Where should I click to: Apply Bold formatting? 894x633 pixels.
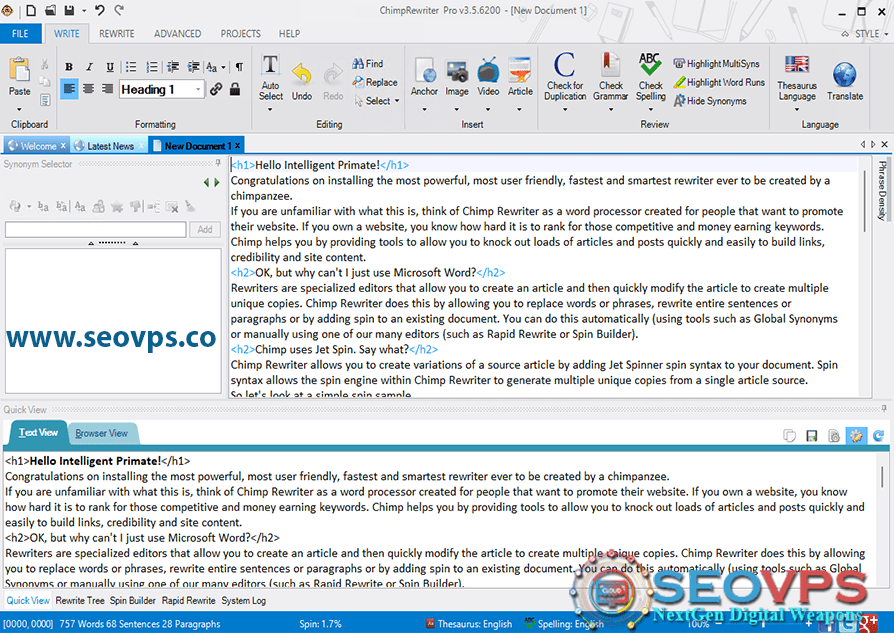click(x=69, y=67)
